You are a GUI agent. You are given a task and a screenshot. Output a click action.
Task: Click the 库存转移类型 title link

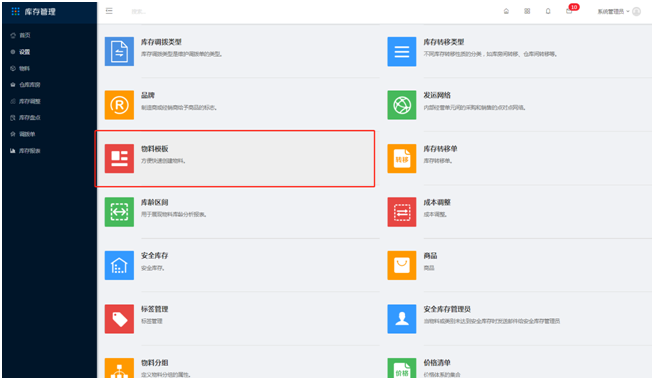(x=444, y=42)
